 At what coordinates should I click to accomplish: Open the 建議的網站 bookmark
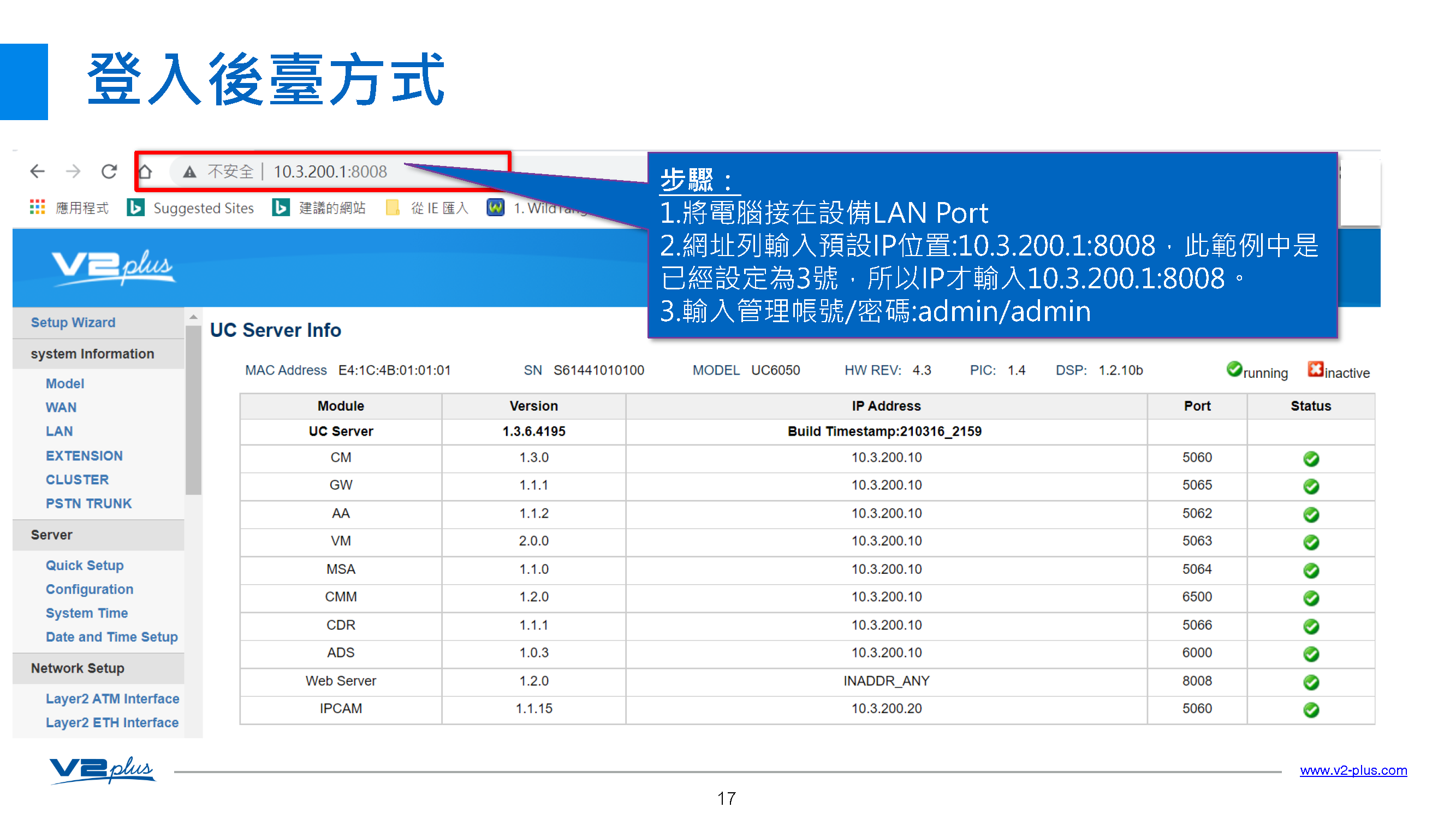[319, 208]
